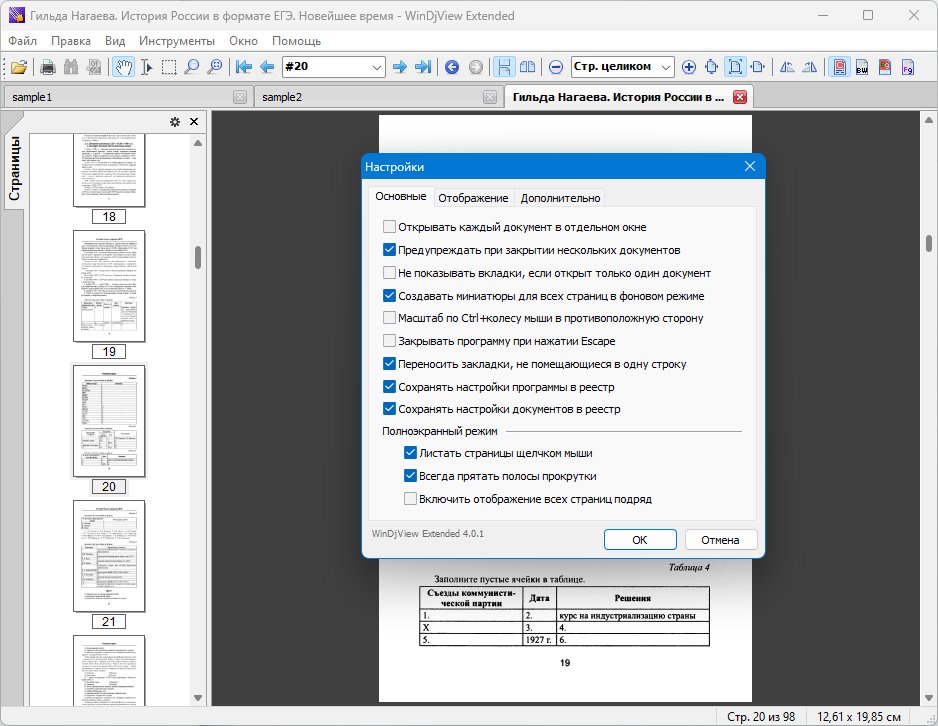The width and height of the screenshot is (938, 726).
Task: Click the open file folder icon
Action: click(x=19, y=67)
